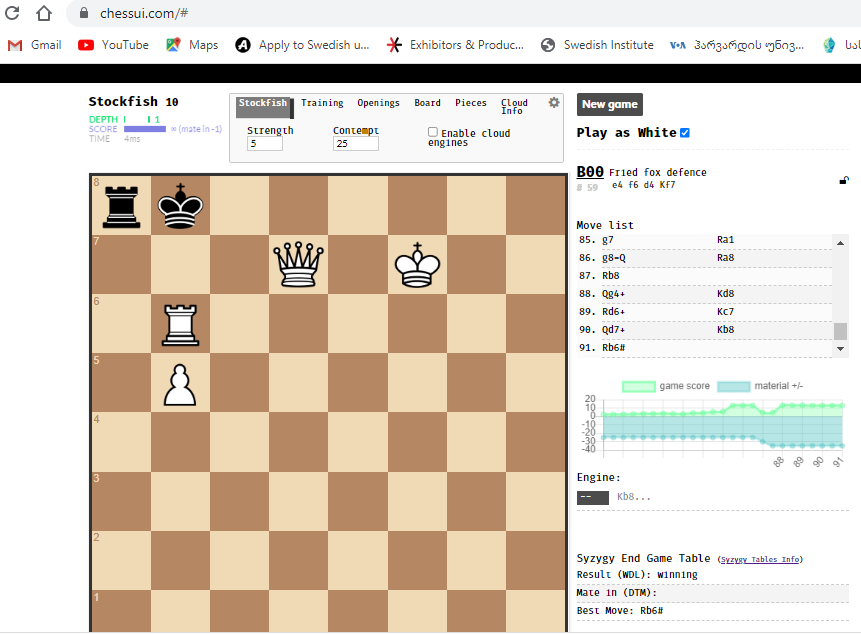The width and height of the screenshot is (861, 634).
Task: Click the Contempt input field
Action: pos(355,143)
